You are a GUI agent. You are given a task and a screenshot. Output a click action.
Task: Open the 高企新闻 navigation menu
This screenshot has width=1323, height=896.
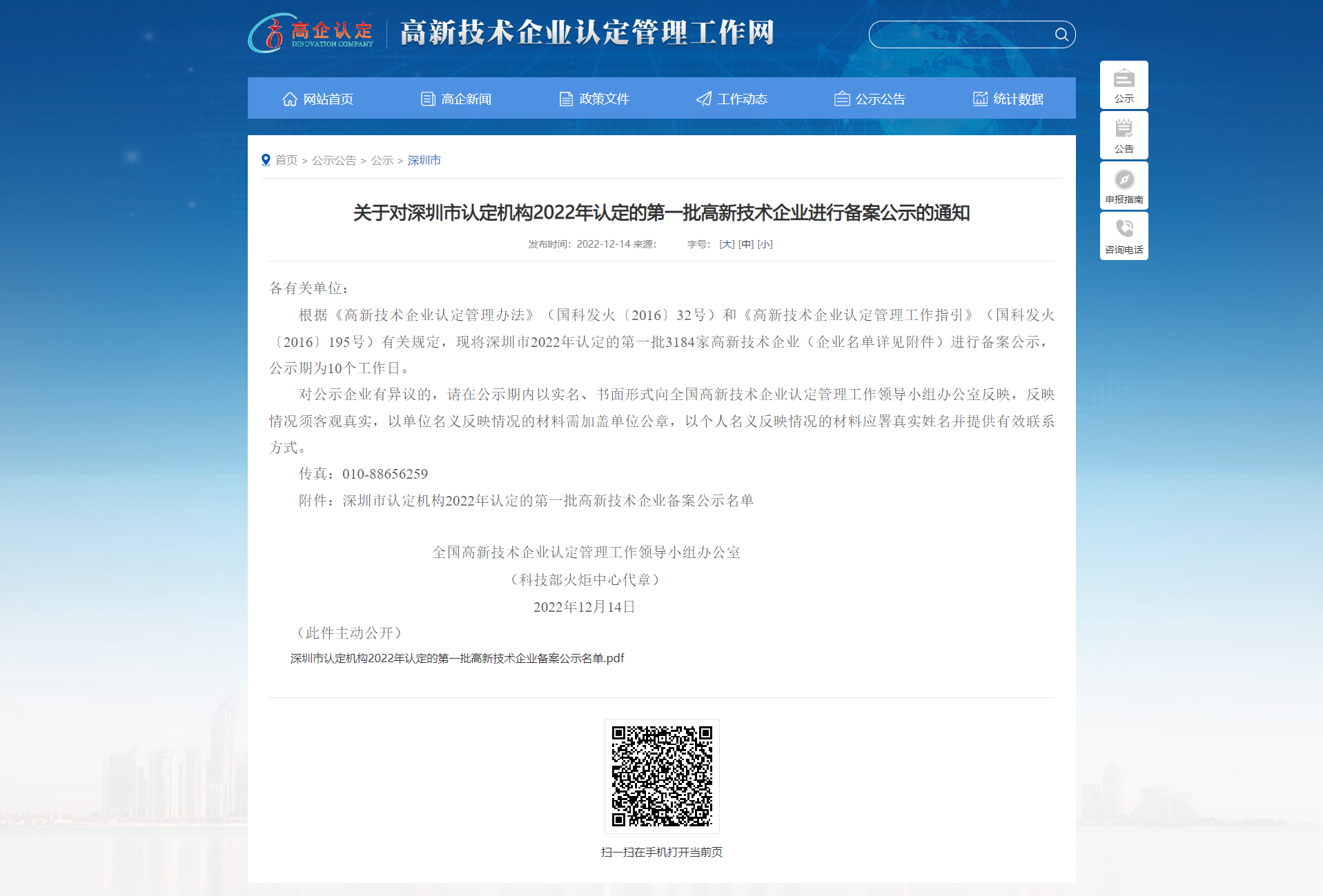456,99
